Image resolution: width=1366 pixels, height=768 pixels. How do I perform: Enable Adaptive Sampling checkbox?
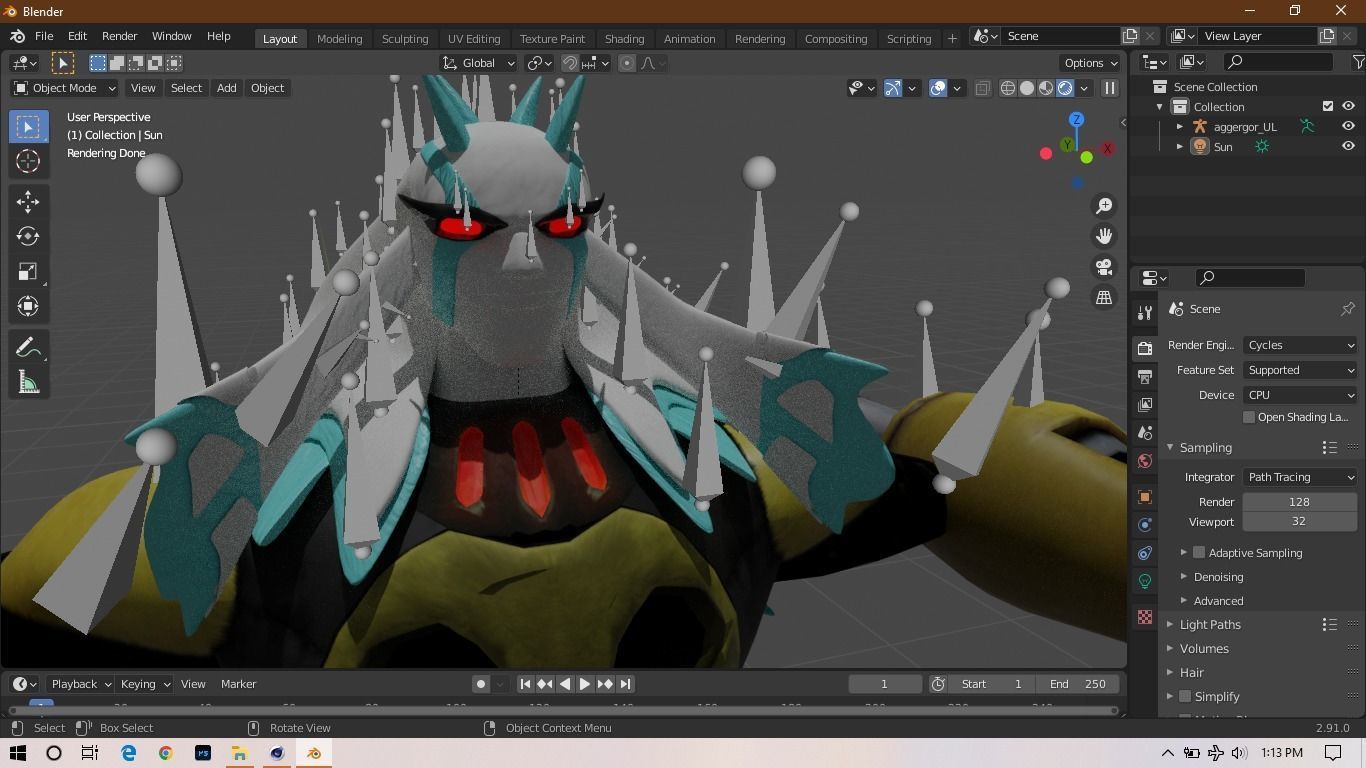click(x=1199, y=552)
